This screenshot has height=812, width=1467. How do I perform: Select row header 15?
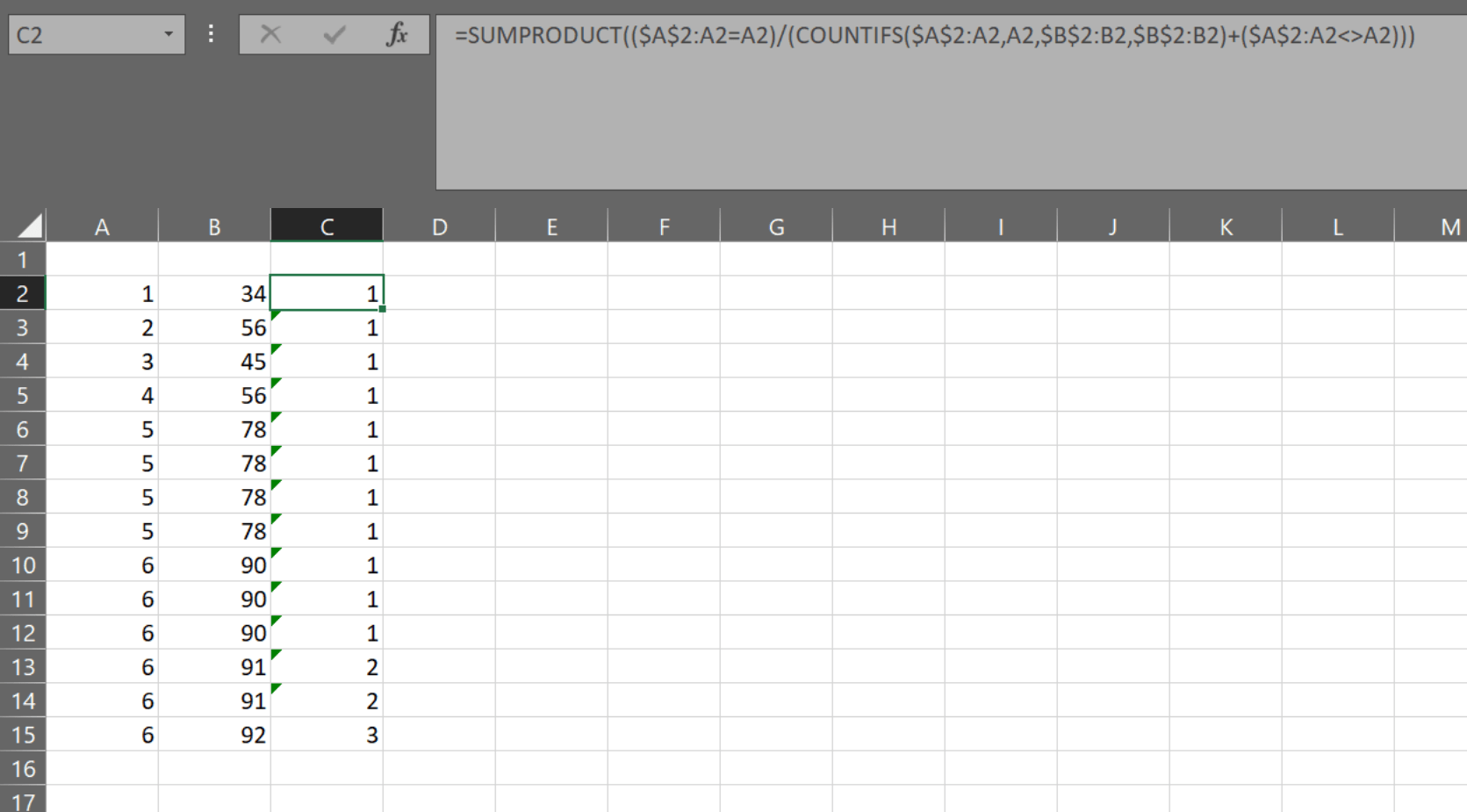(24, 735)
